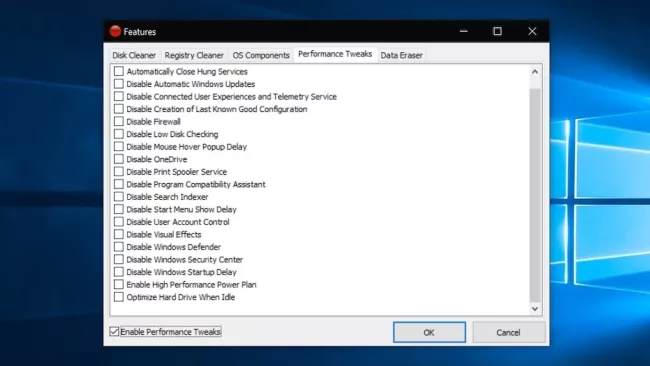Tick the Disable Firewall checkbox
The image size is (650, 366).
(x=119, y=121)
